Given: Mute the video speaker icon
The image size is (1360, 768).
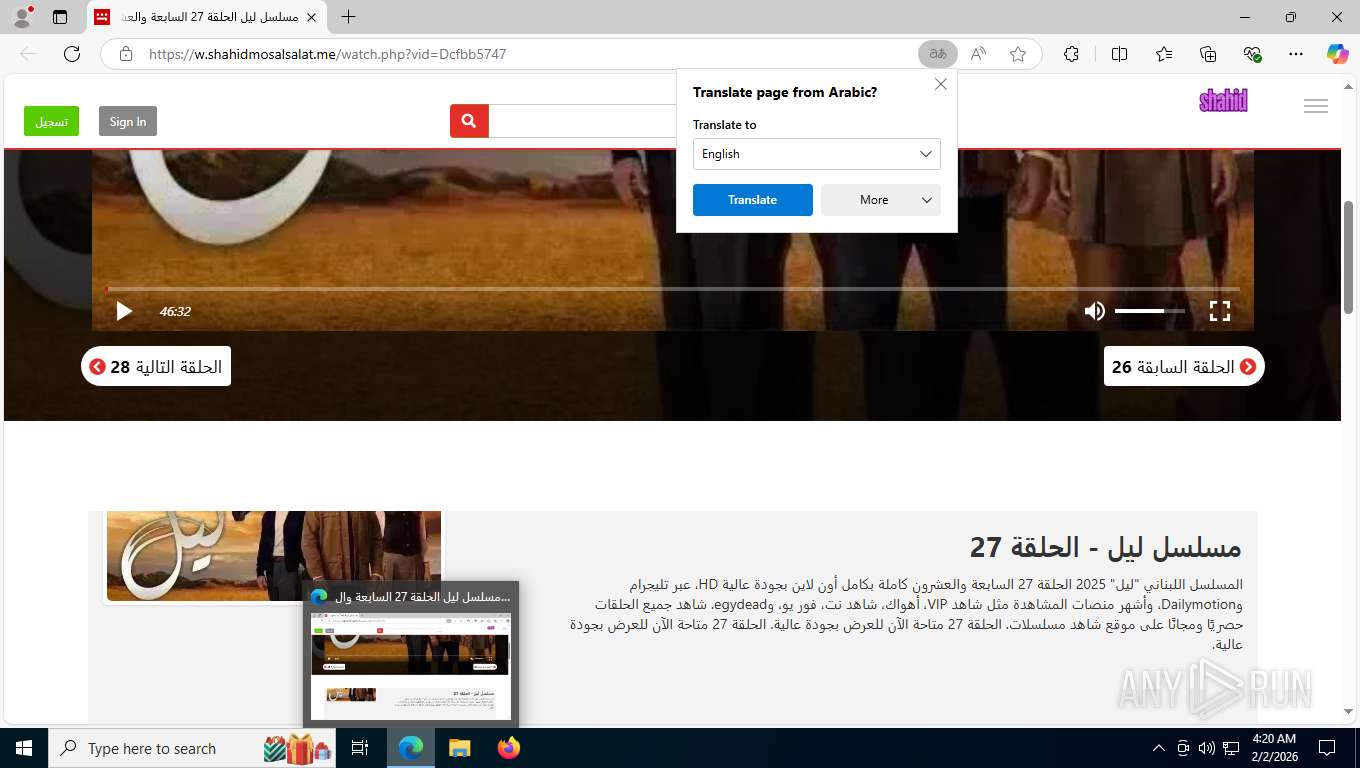Looking at the screenshot, I should 1095,311.
